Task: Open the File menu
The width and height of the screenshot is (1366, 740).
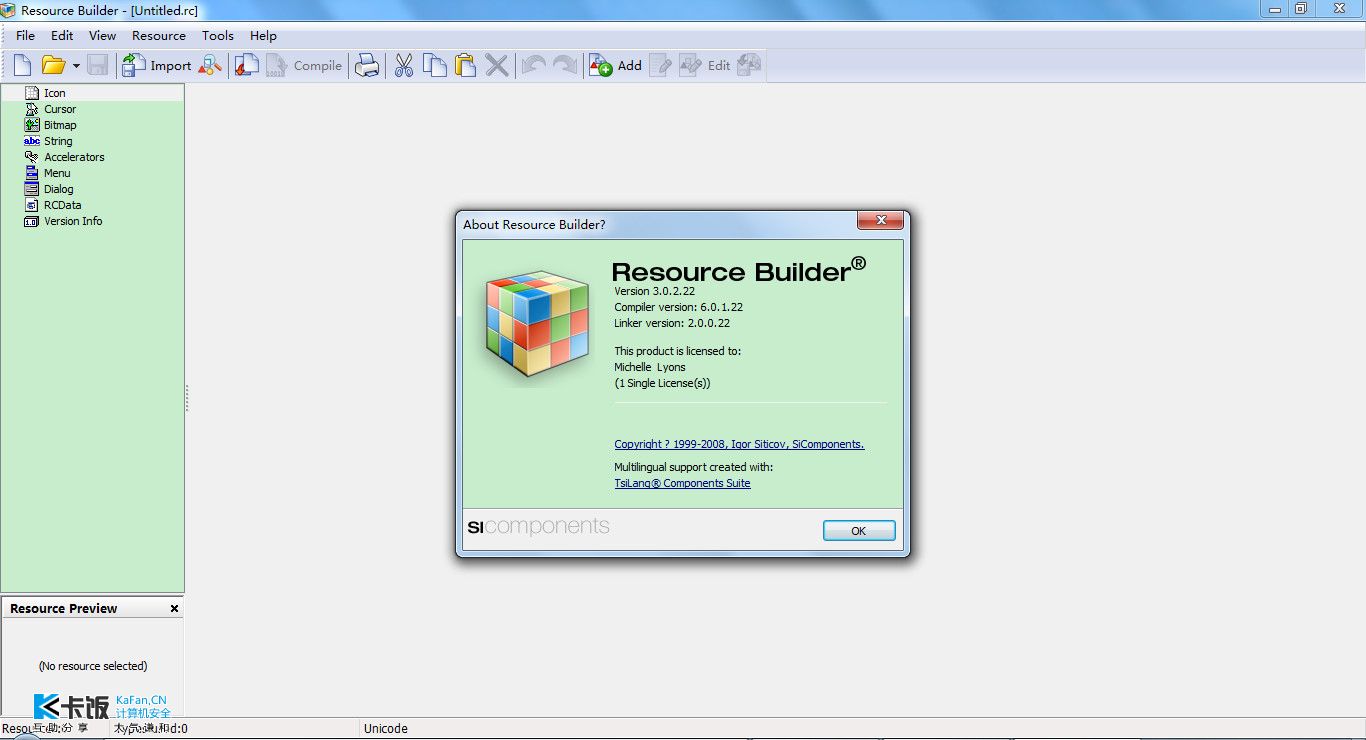Action: click(26, 36)
